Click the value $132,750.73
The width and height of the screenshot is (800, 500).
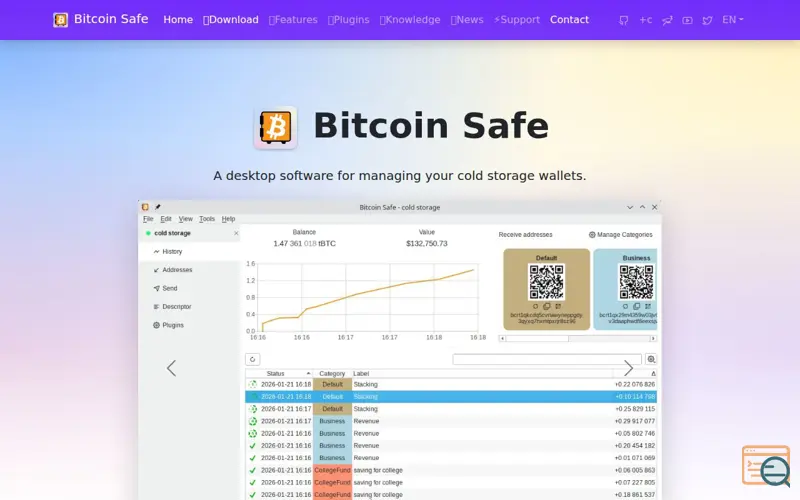pyautogui.click(x=427, y=244)
